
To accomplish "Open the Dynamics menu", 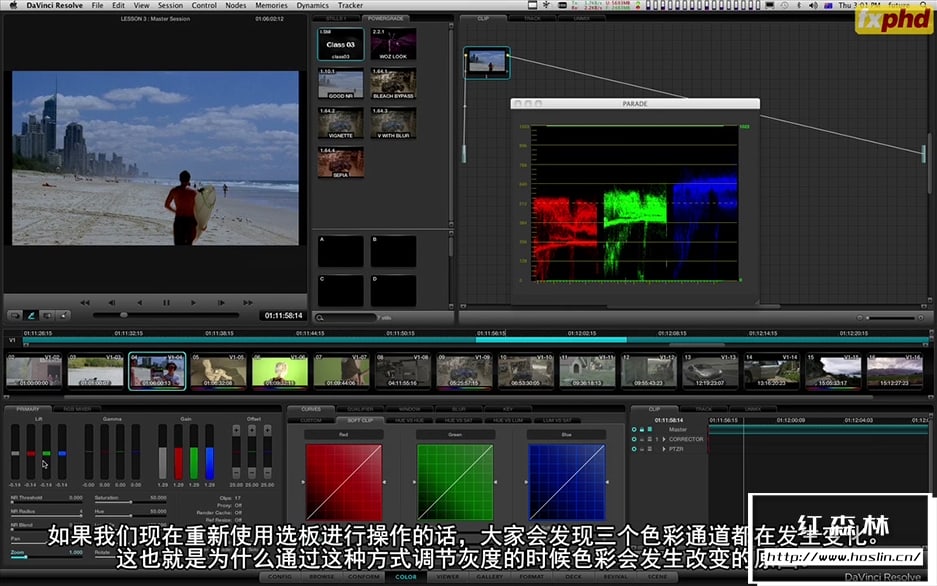I will pyautogui.click(x=313, y=5).
